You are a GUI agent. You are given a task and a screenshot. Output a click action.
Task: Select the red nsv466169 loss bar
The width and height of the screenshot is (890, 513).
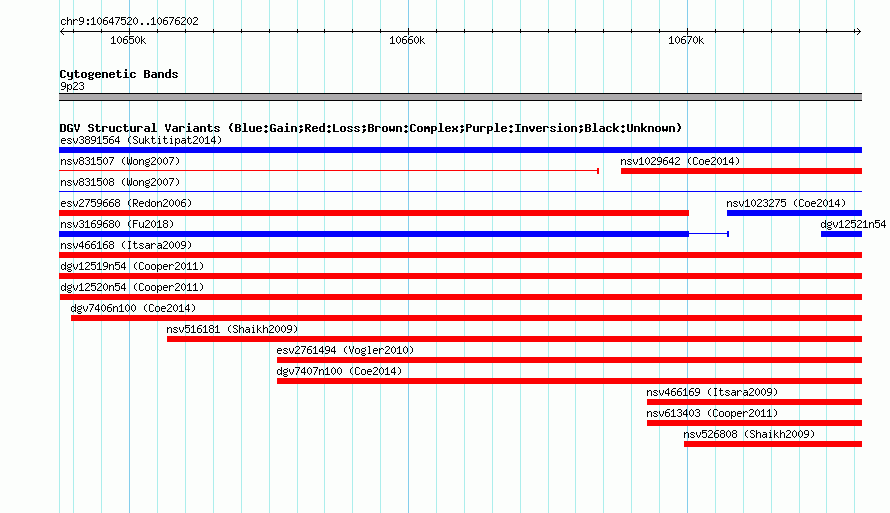[754, 402]
